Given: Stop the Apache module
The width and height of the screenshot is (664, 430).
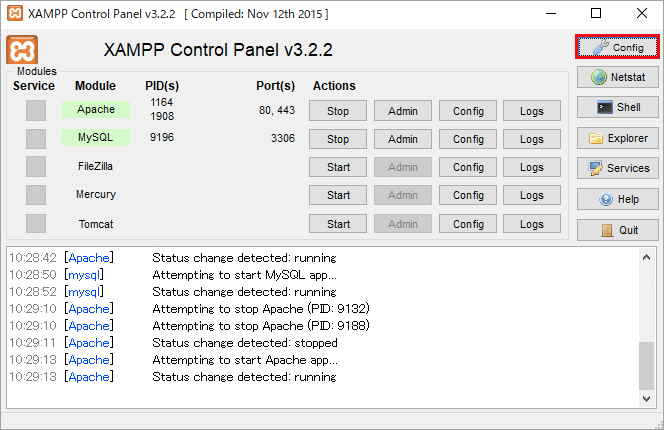Looking at the screenshot, I should [x=338, y=111].
